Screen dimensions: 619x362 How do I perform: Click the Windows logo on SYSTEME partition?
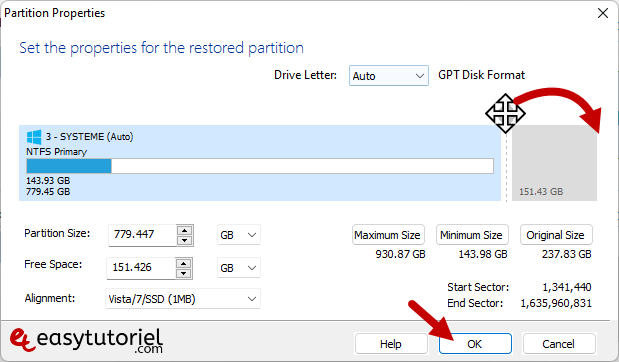(34, 137)
